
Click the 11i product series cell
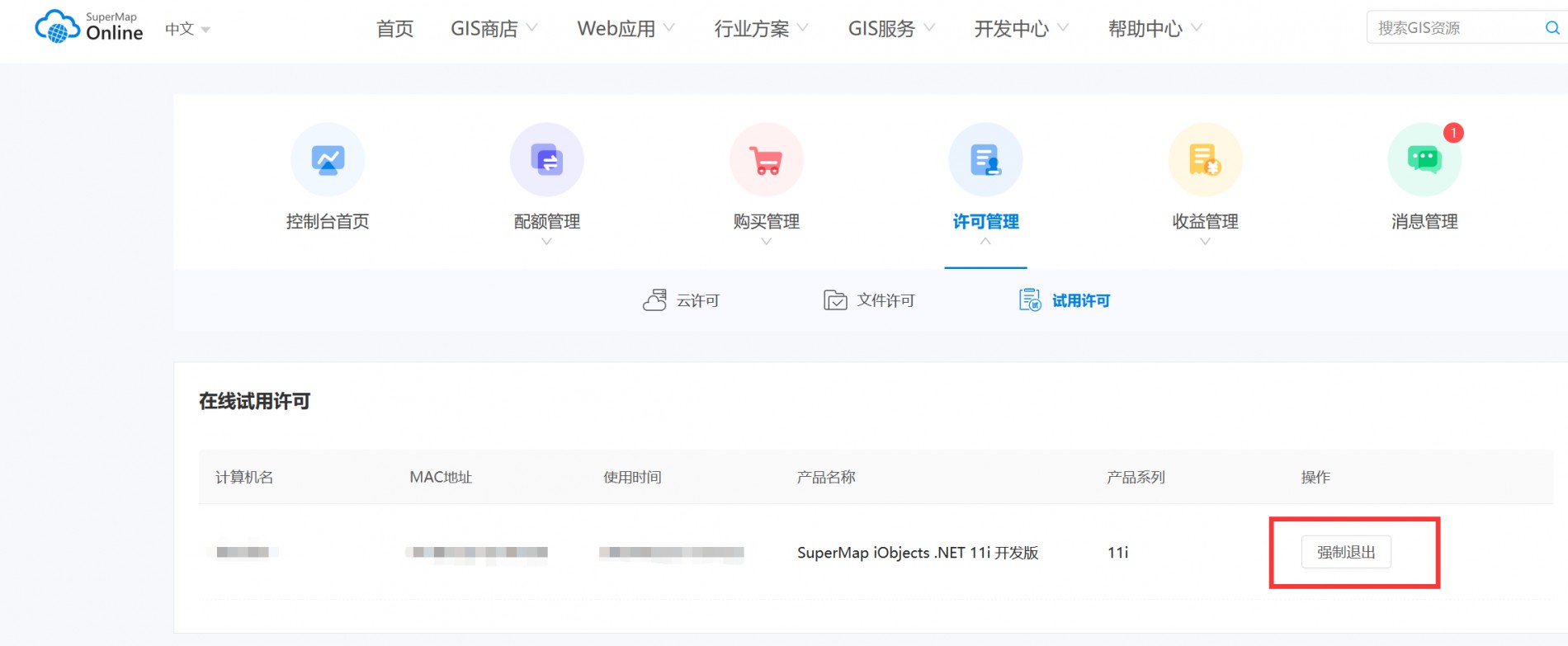pos(1117,553)
